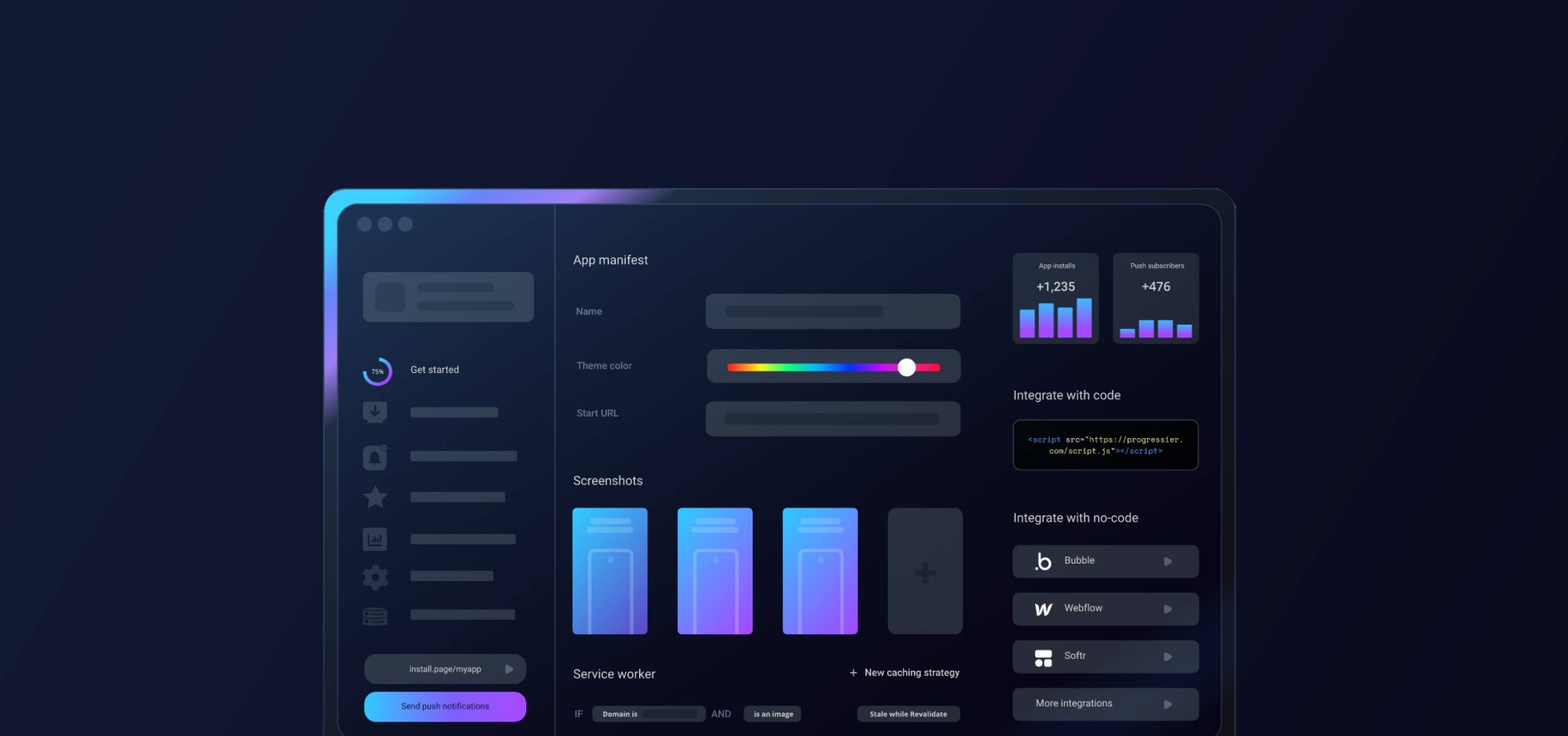1568x736 pixels.
Task: Select the fourth screenshot placeholder thumbnail
Action: tap(923, 571)
